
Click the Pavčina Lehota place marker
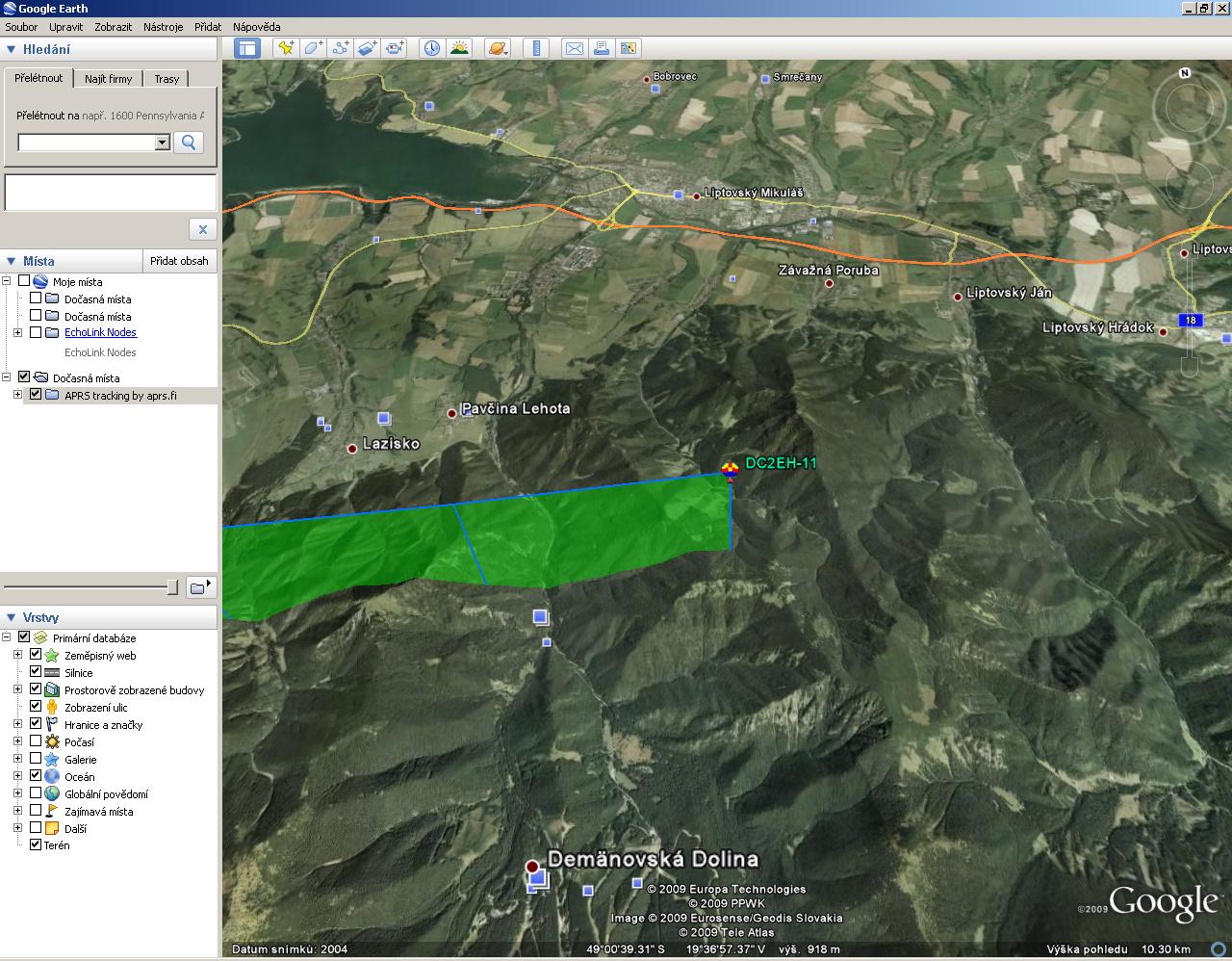point(451,413)
